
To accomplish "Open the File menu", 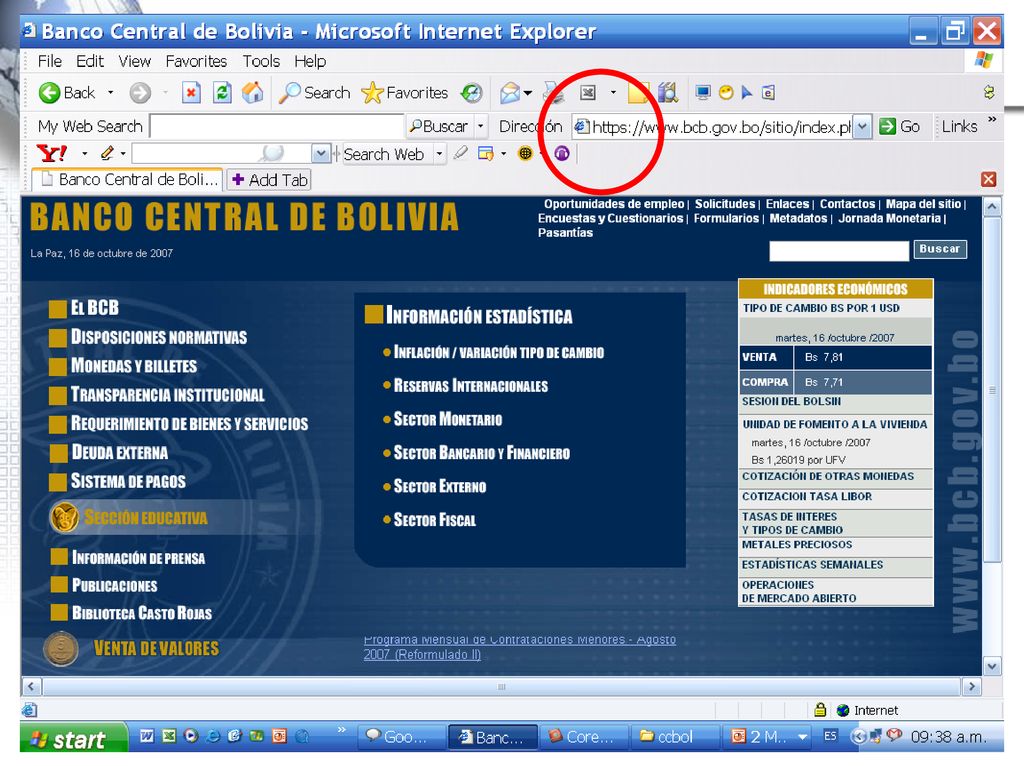I will 50,61.
